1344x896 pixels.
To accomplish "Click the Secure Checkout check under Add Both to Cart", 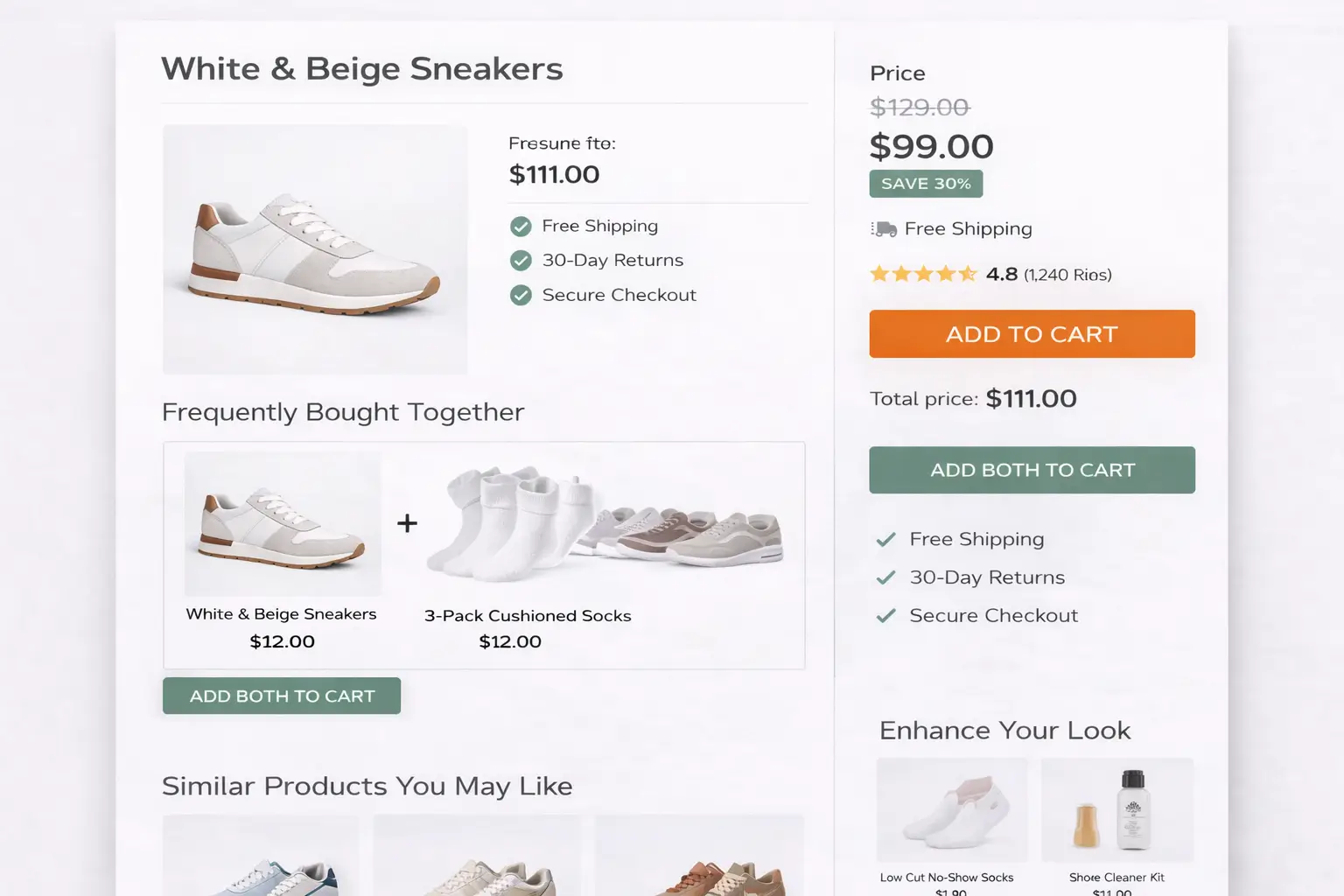I will [x=886, y=615].
